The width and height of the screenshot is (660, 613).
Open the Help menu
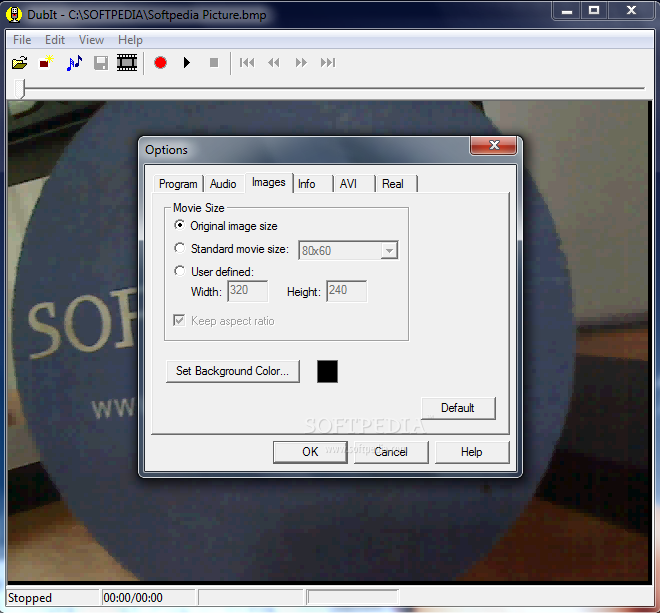(130, 40)
